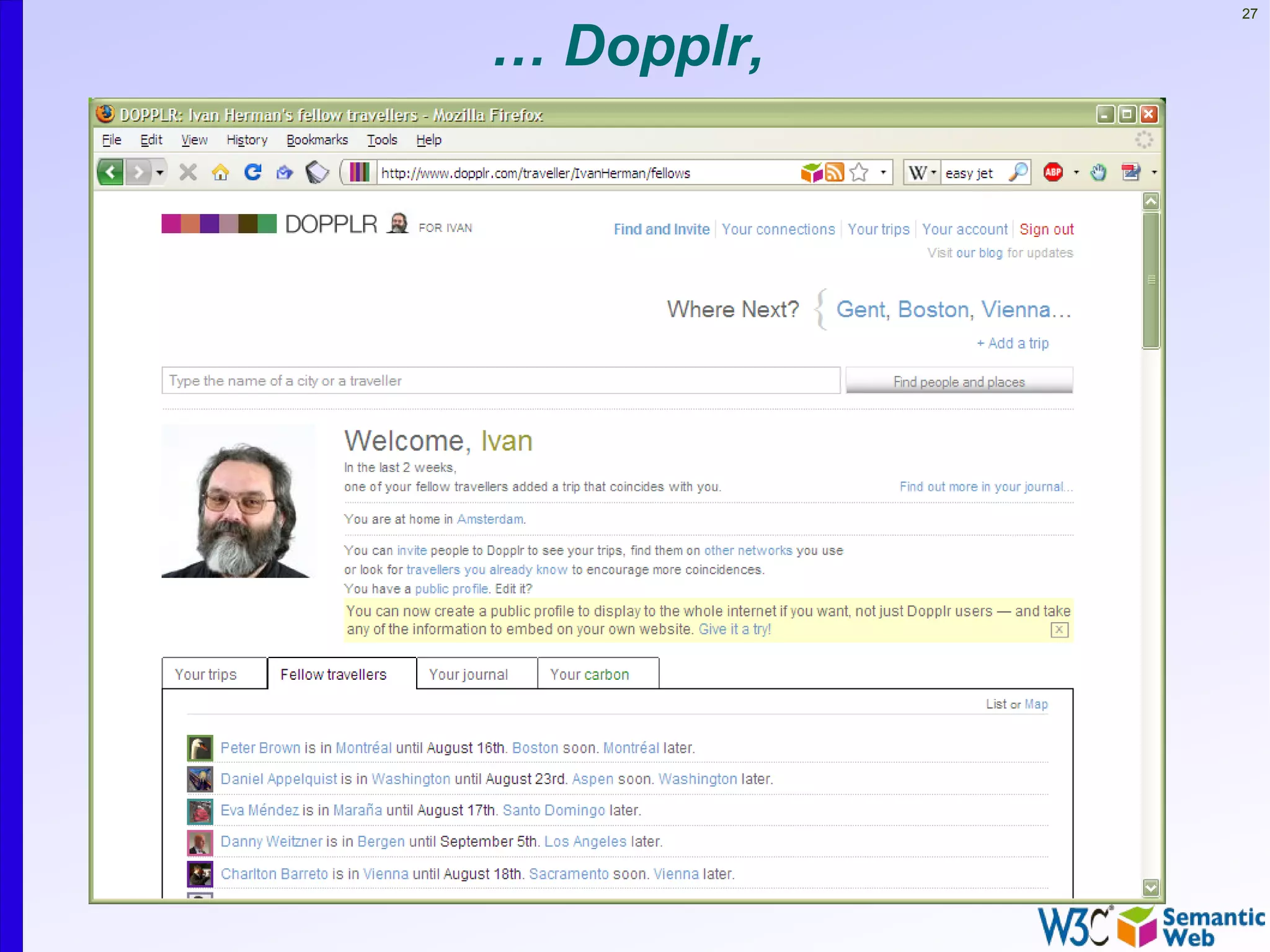1270x952 pixels.
Task: Click 'Gent, Boston, Vienna…' next trips link
Action: (954, 309)
